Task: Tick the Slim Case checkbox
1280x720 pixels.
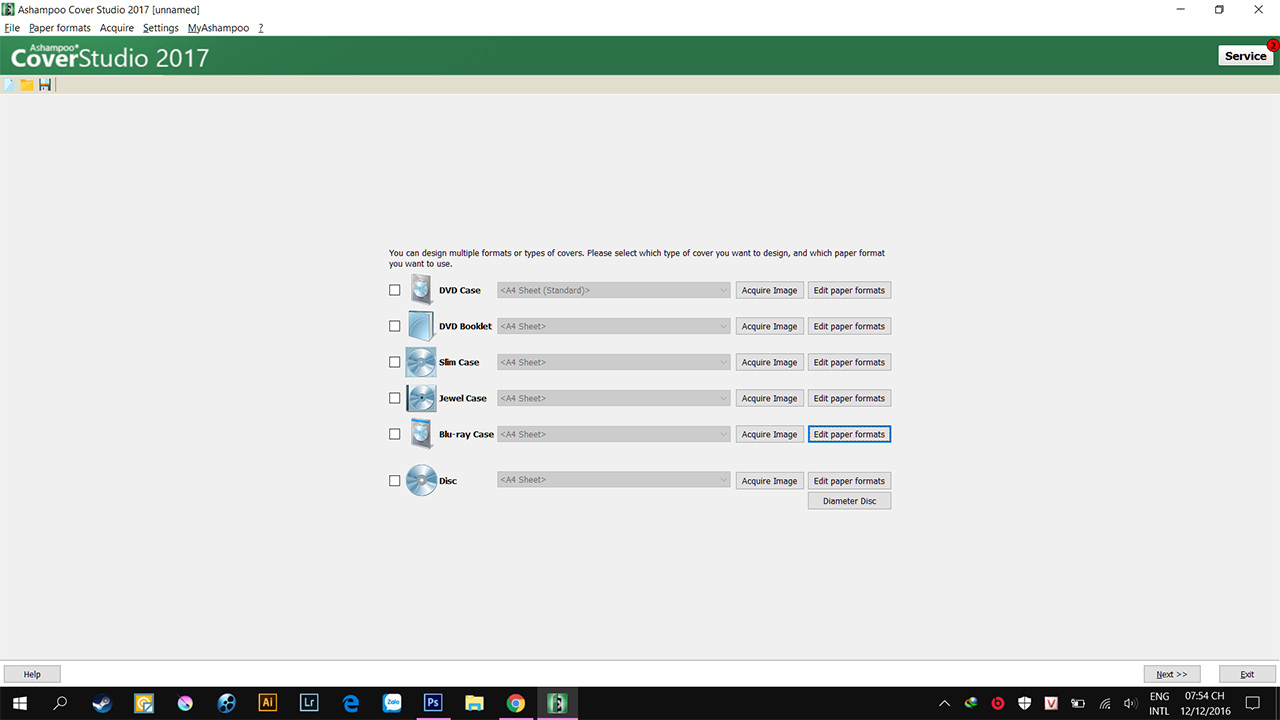Action: click(x=394, y=362)
